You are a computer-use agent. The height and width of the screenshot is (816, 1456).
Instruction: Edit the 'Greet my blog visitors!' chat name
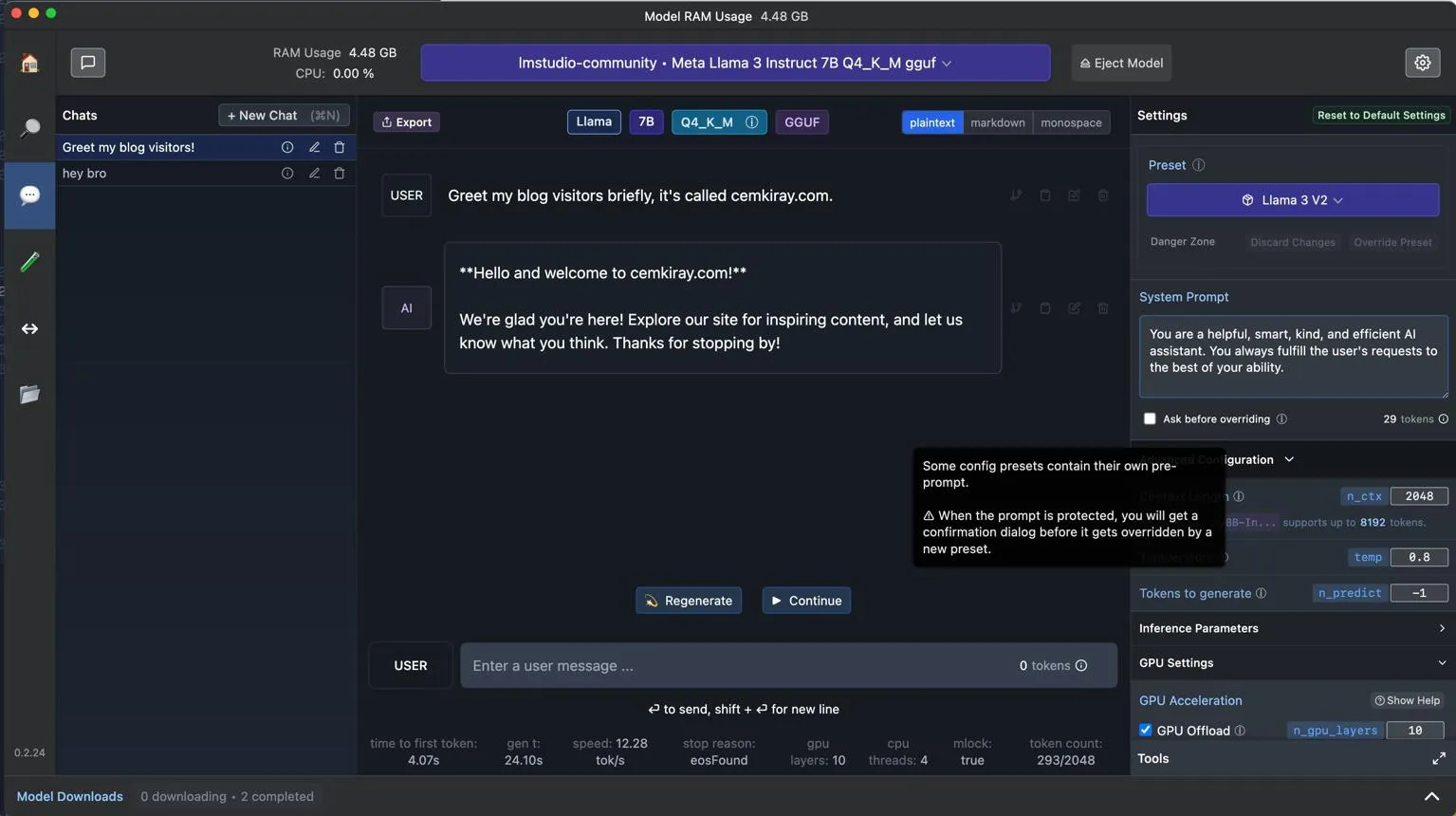pyautogui.click(x=314, y=147)
